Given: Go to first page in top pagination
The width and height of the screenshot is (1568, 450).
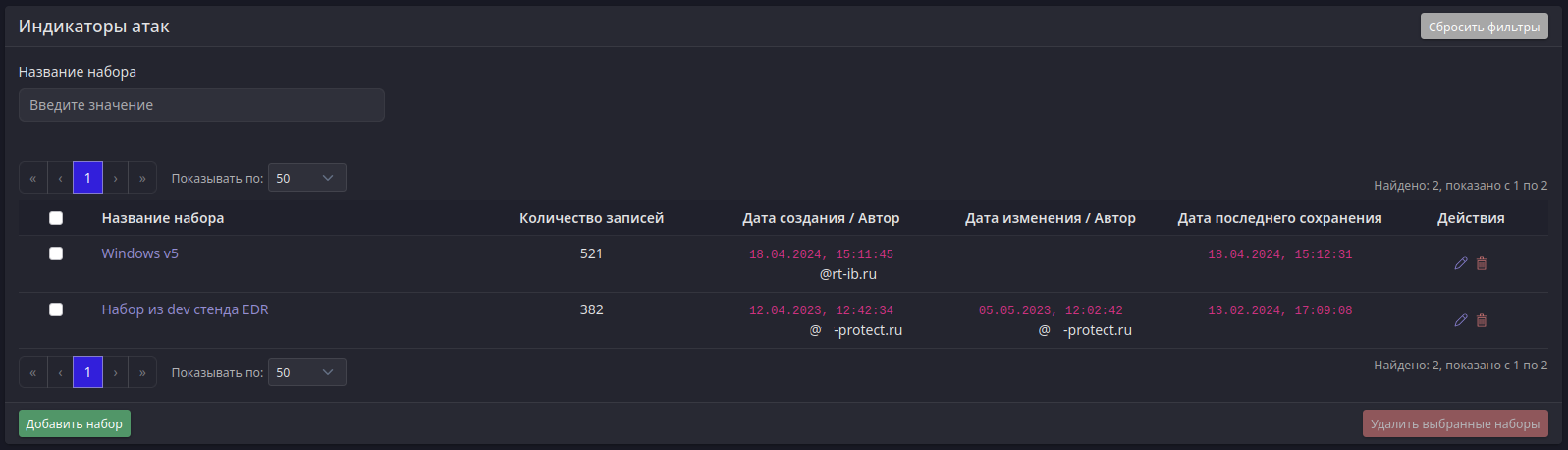Looking at the screenshot, I should click(32, 178).
